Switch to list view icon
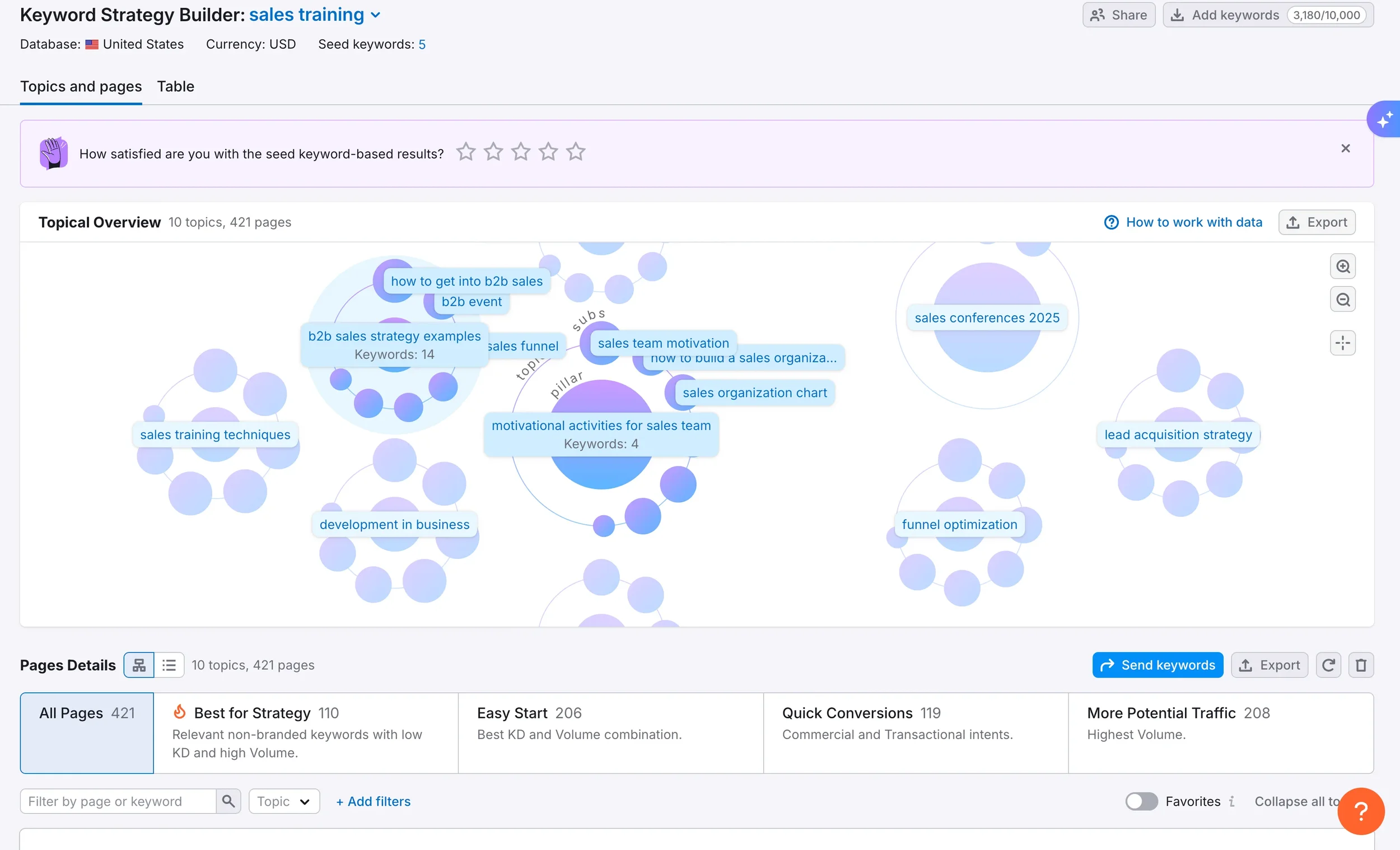Screen dimensions: 1400x850 (x=169, y=665)
